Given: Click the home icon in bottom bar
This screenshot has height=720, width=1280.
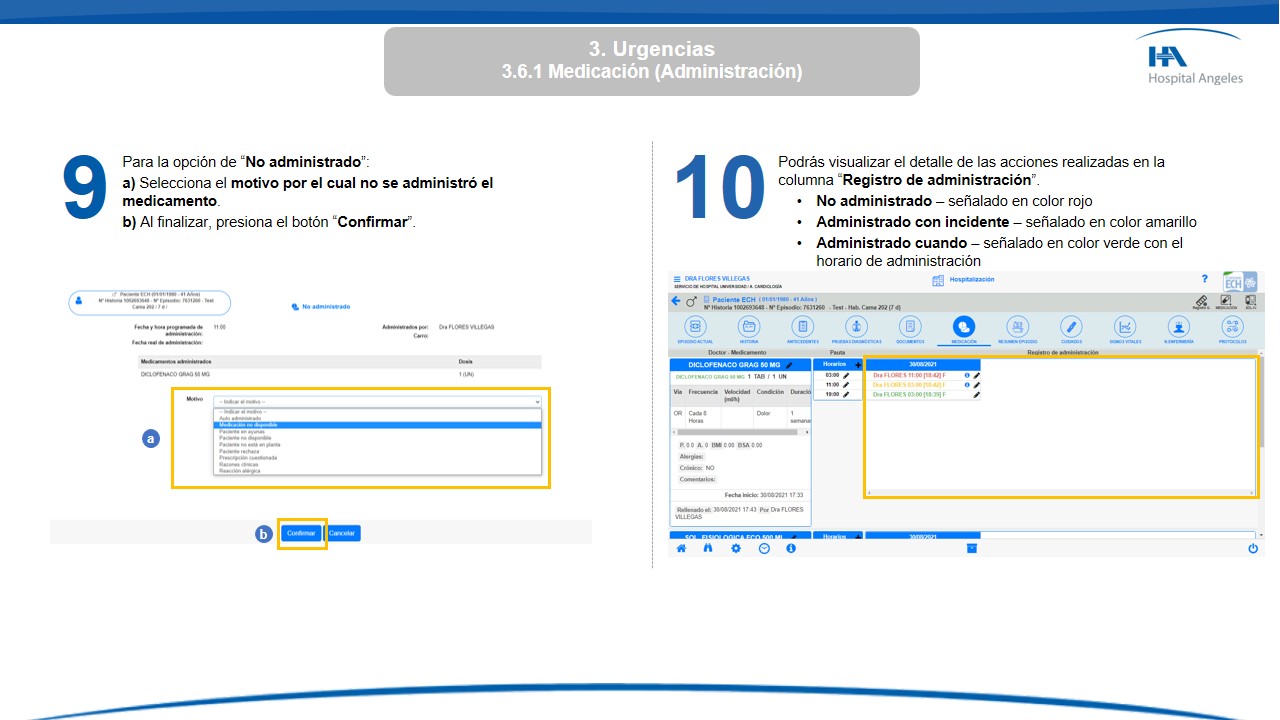Looking at the screenshot, I should 681,548.
